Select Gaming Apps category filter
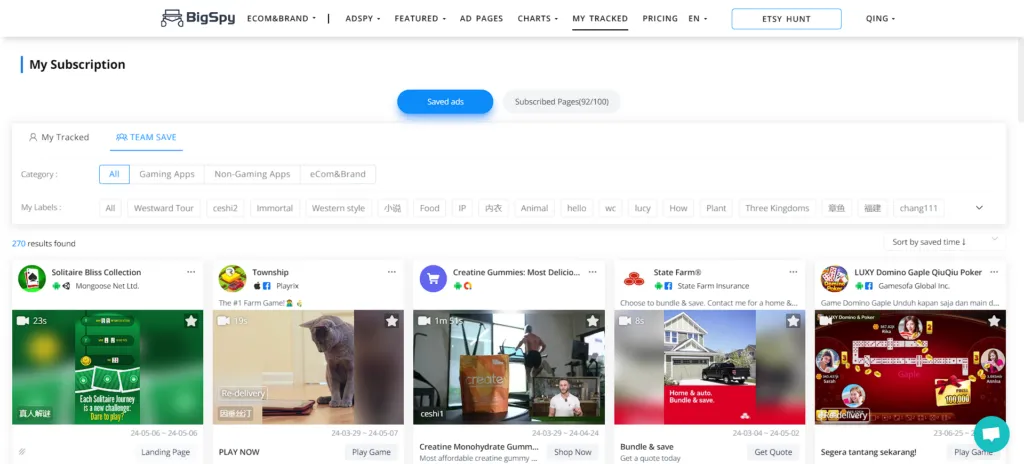The height and width of the screenshot is (464, 1024). pyautogui.click(x=167, y=174)
